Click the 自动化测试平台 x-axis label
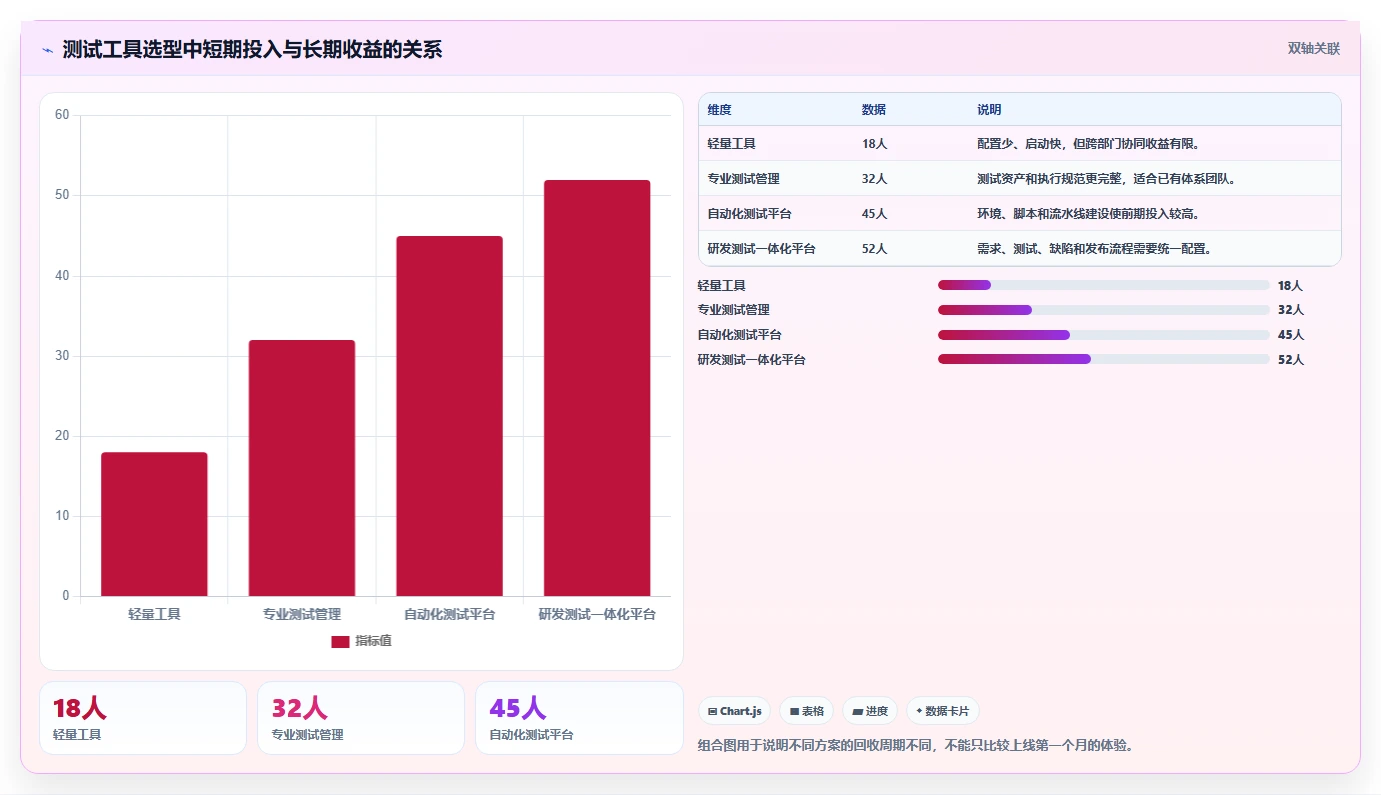The image size is (1381, 795). pos(449,614)
